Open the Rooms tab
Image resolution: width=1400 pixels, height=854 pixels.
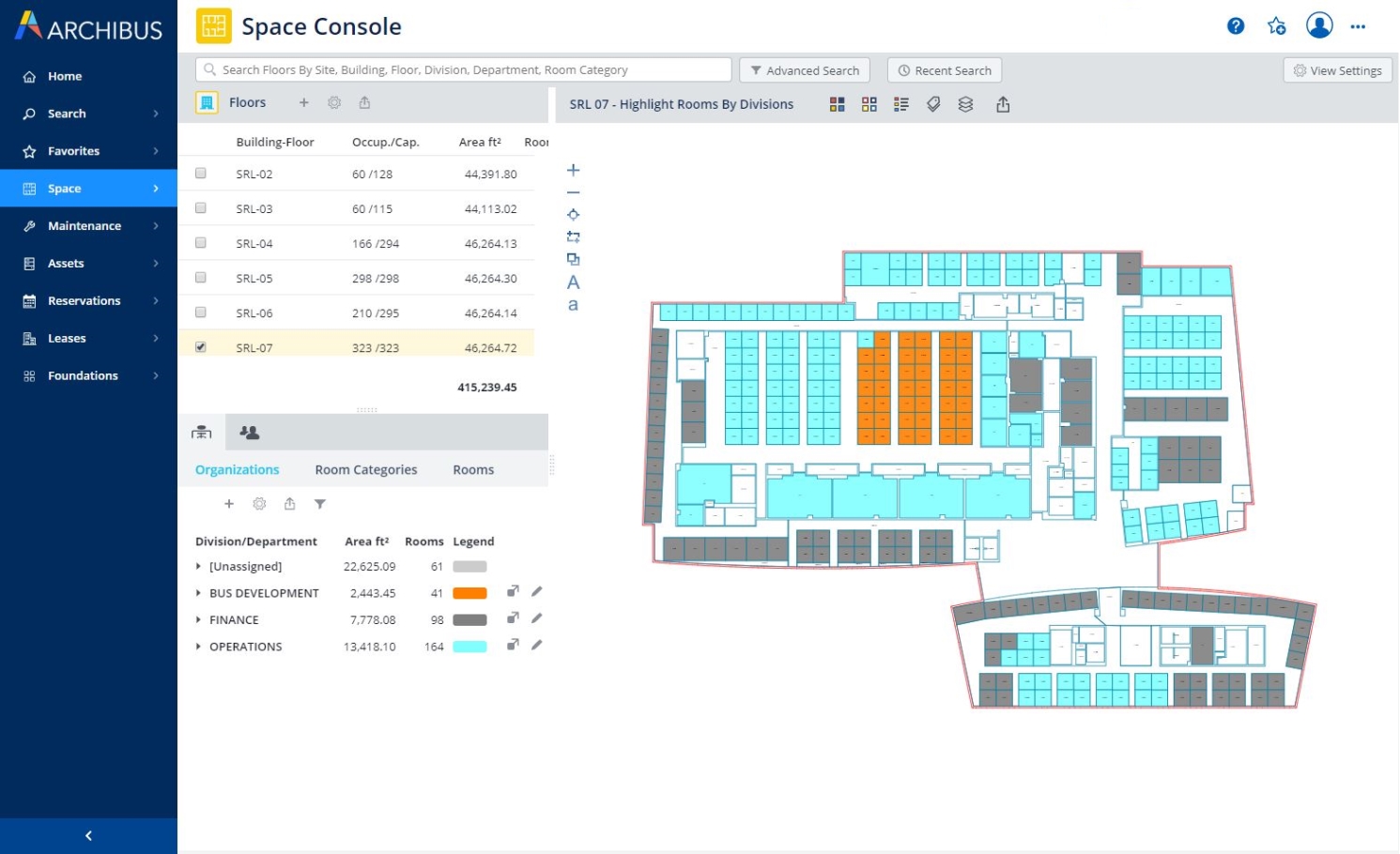click(473, 470)
